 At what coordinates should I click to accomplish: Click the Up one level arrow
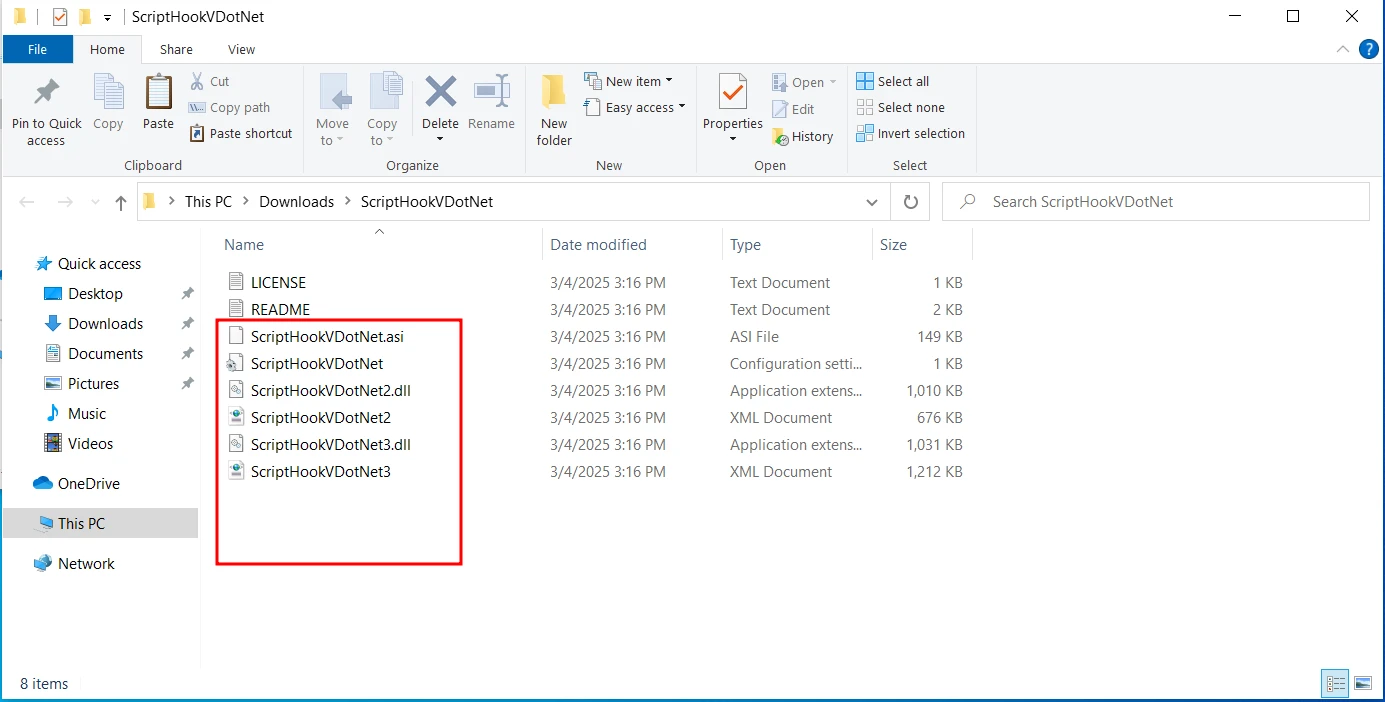[121, 202]
